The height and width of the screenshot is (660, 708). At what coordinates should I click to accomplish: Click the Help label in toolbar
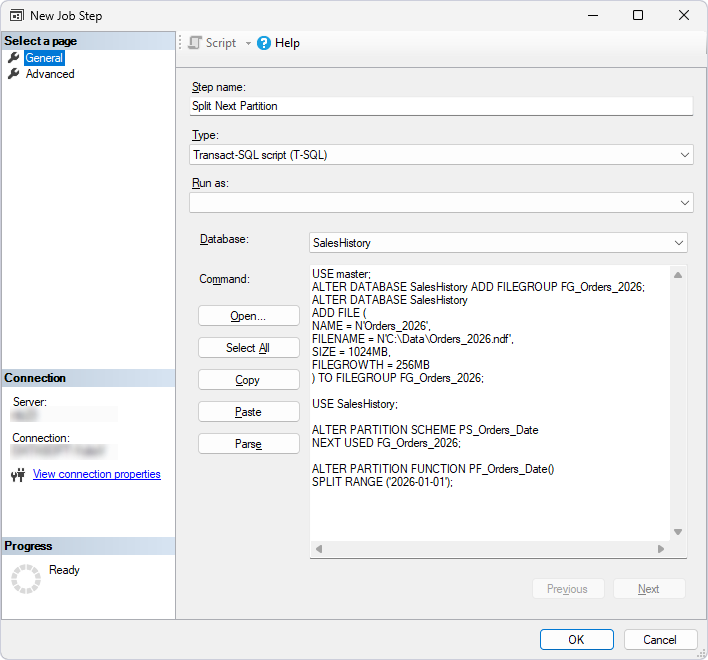287,43
